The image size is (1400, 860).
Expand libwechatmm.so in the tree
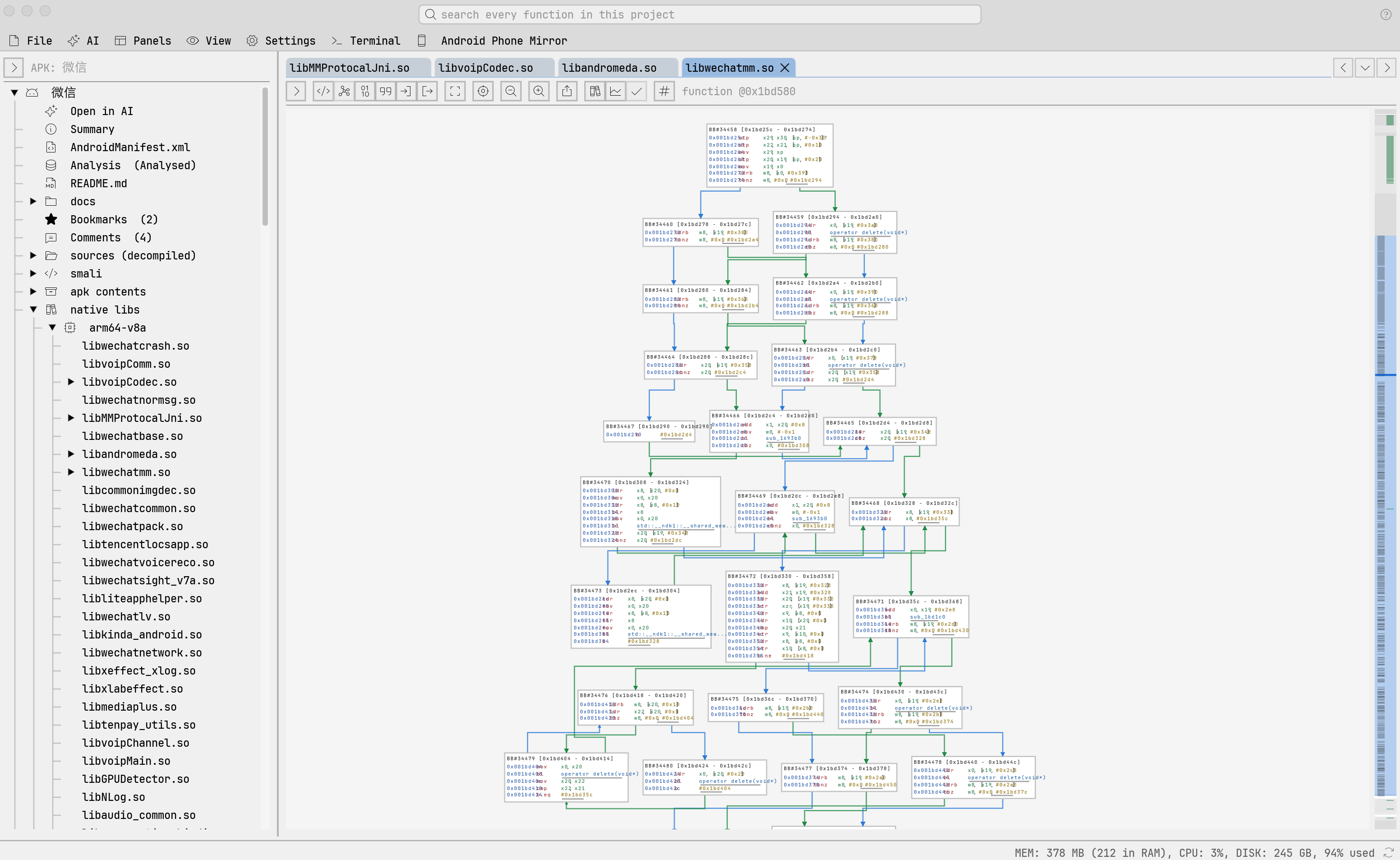(71, 472)
